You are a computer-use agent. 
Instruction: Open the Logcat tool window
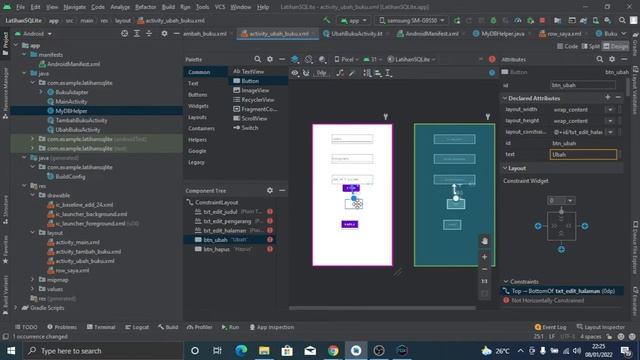(x=137, y=327)
